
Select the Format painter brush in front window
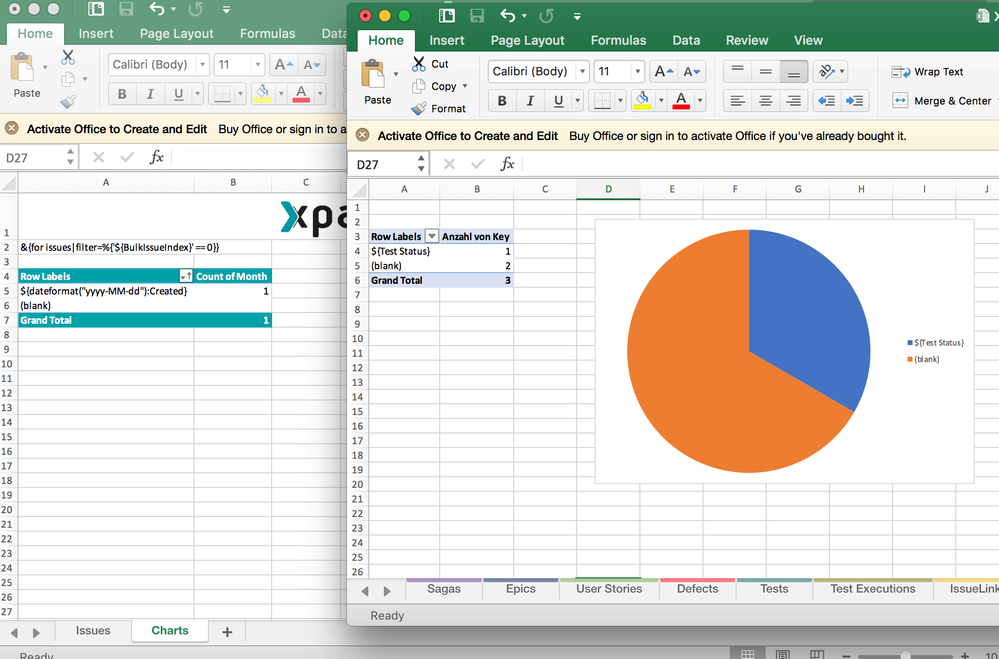point(419,108)
